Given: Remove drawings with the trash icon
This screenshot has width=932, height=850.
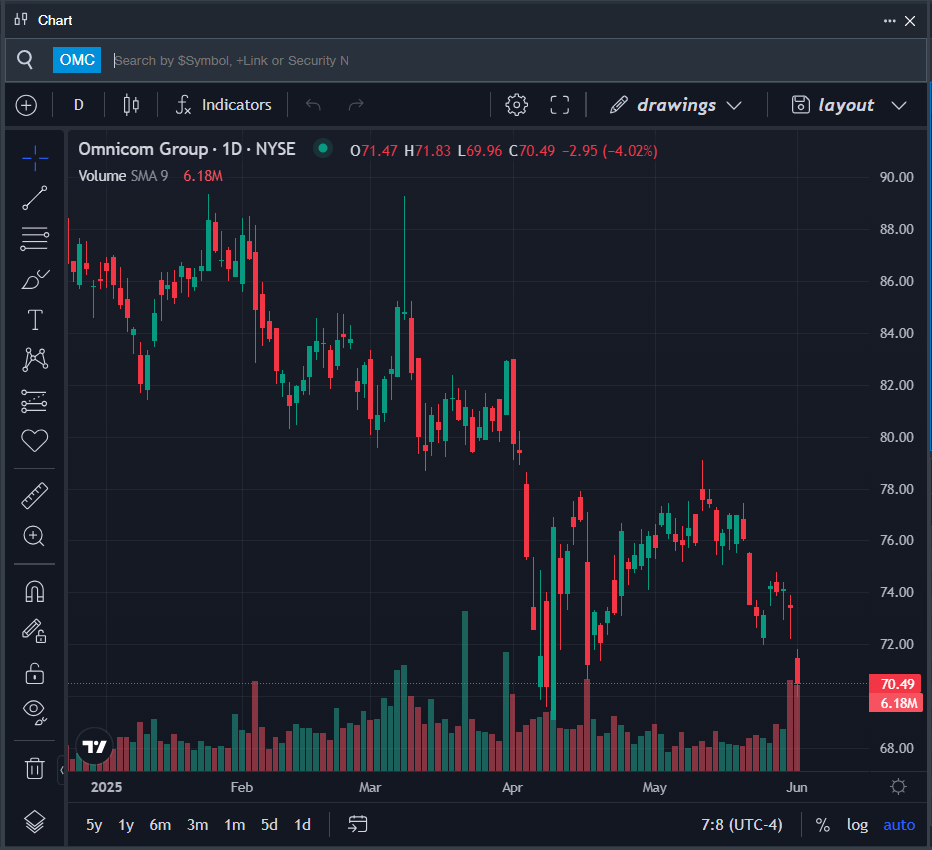Looking at the screenshot, I should click(x=34, y=768).
